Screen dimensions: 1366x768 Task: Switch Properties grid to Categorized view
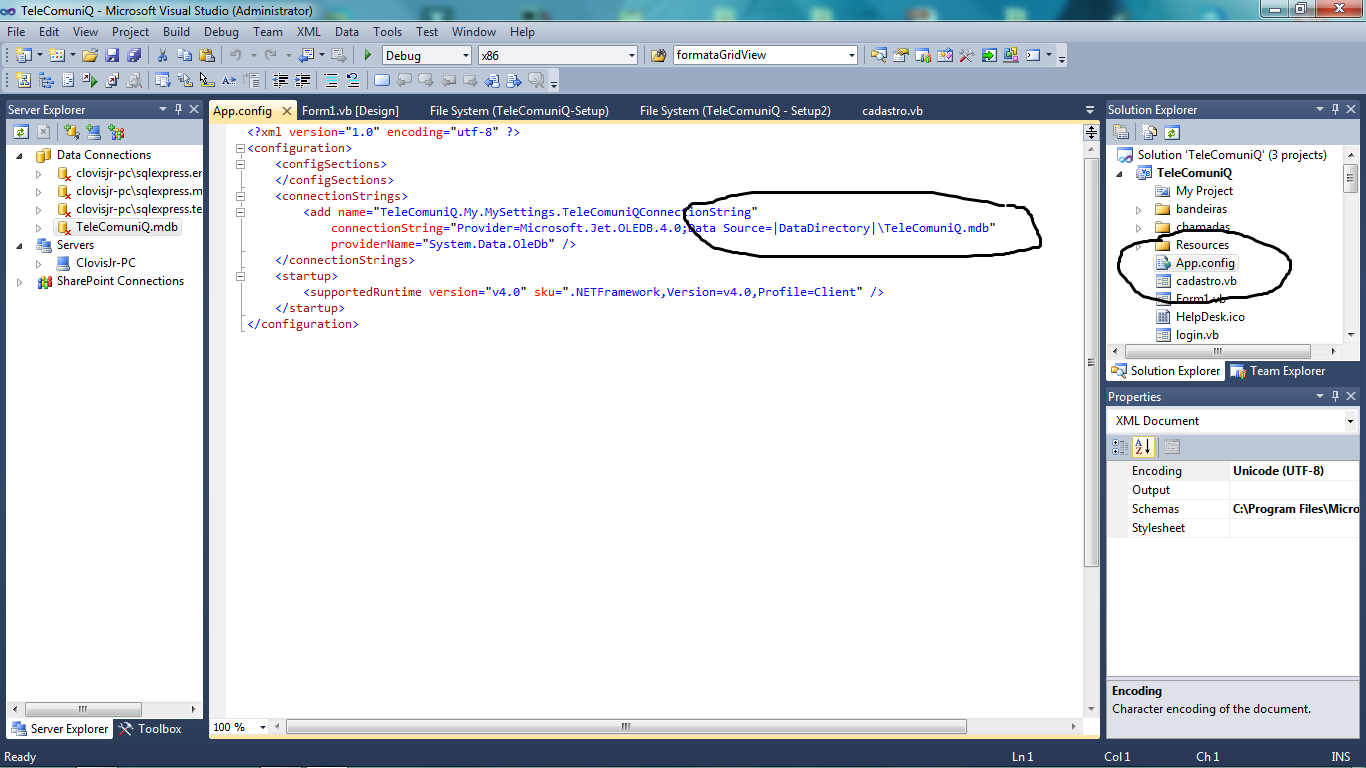tap(1121, 447)
